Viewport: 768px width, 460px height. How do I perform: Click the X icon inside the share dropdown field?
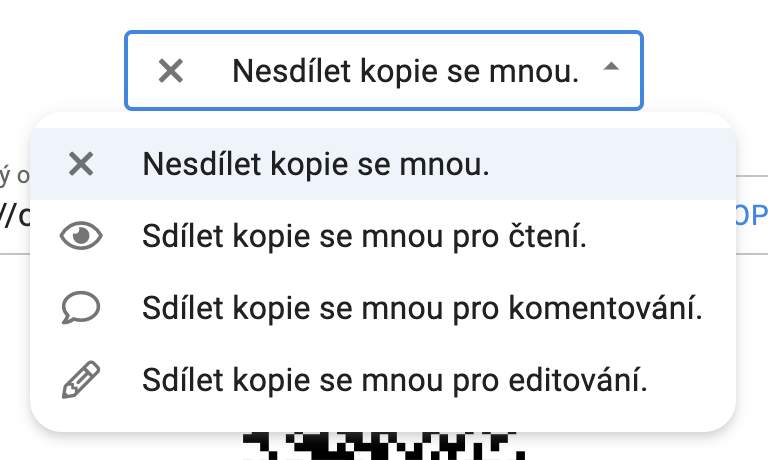(171, 71)
